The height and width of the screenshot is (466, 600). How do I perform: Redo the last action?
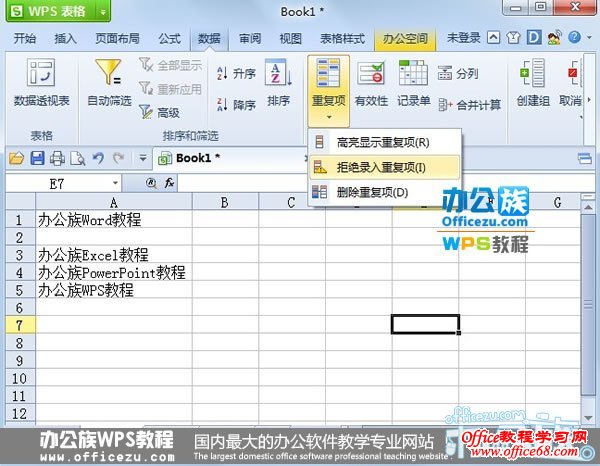point(119,158)
